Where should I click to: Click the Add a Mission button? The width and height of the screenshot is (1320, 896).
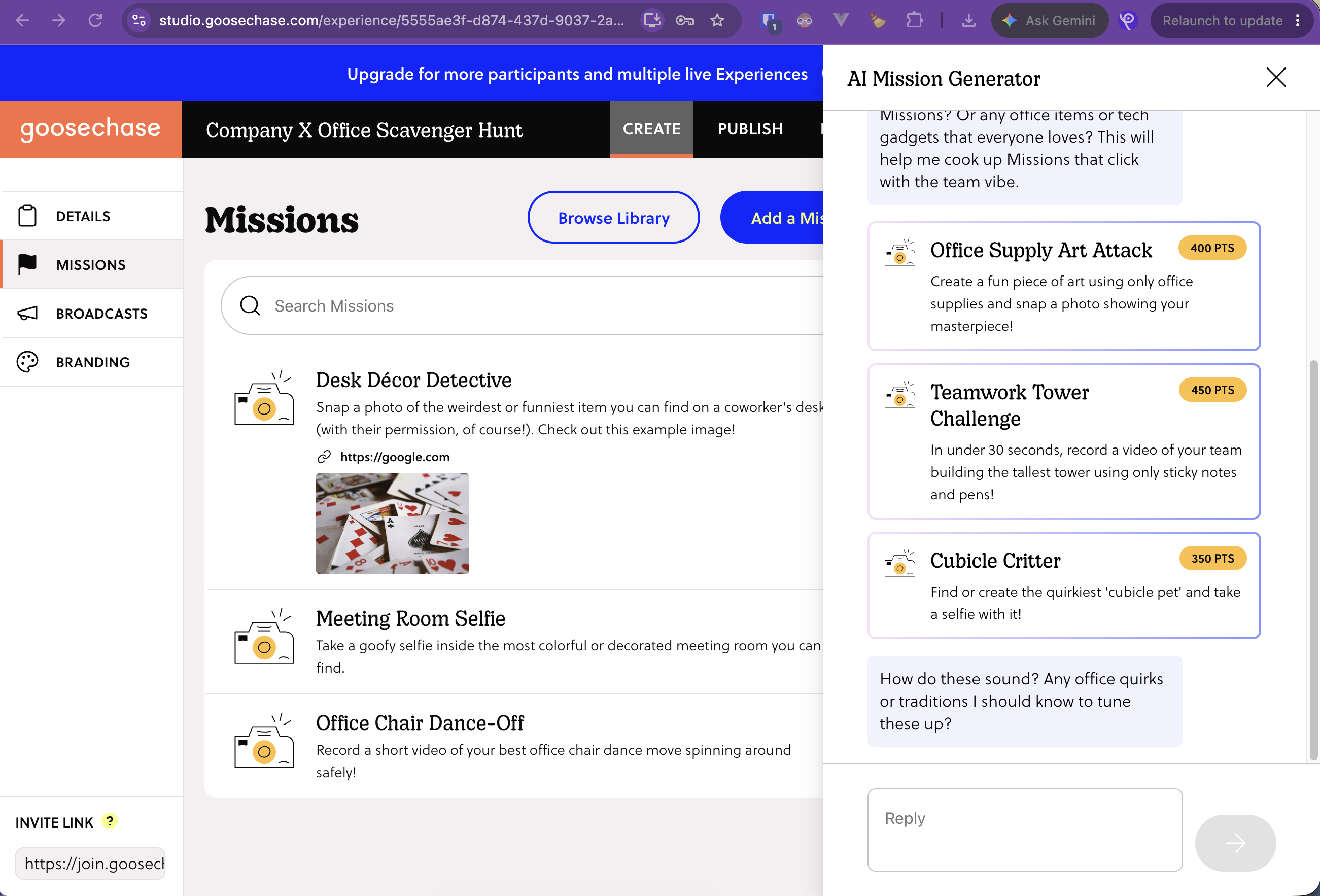(773, 218)
